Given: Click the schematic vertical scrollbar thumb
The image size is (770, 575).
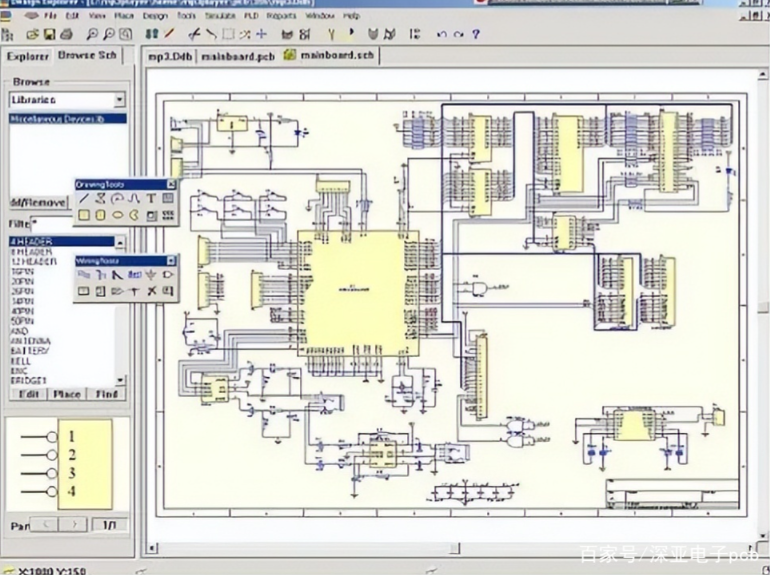Looking at the screenshot, I should tap(763, 308).
